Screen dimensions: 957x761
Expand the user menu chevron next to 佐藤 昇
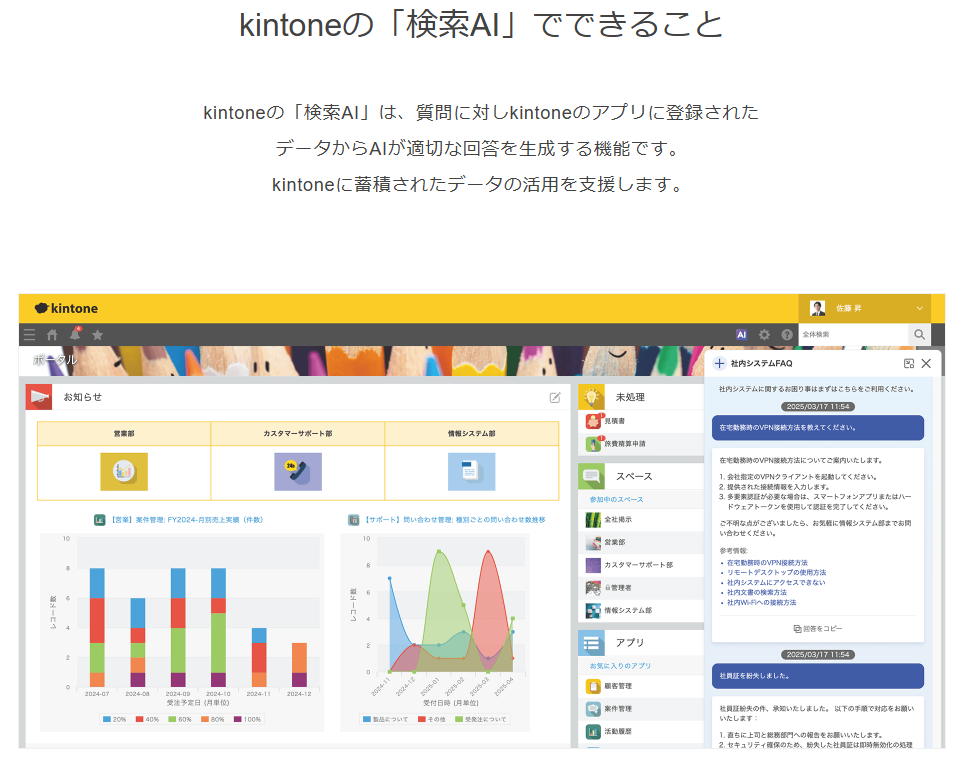(920, 308)
